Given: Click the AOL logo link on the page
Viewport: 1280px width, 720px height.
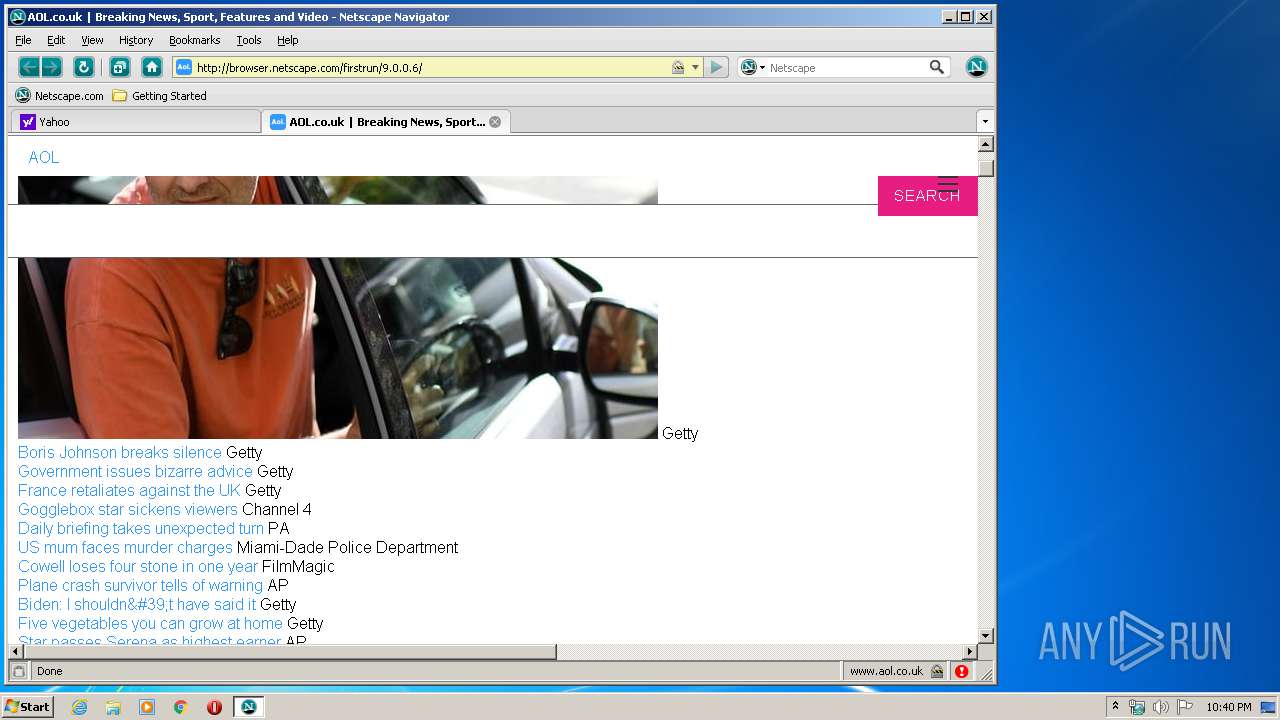Looking at the screenshot, I should coord(44,157).
